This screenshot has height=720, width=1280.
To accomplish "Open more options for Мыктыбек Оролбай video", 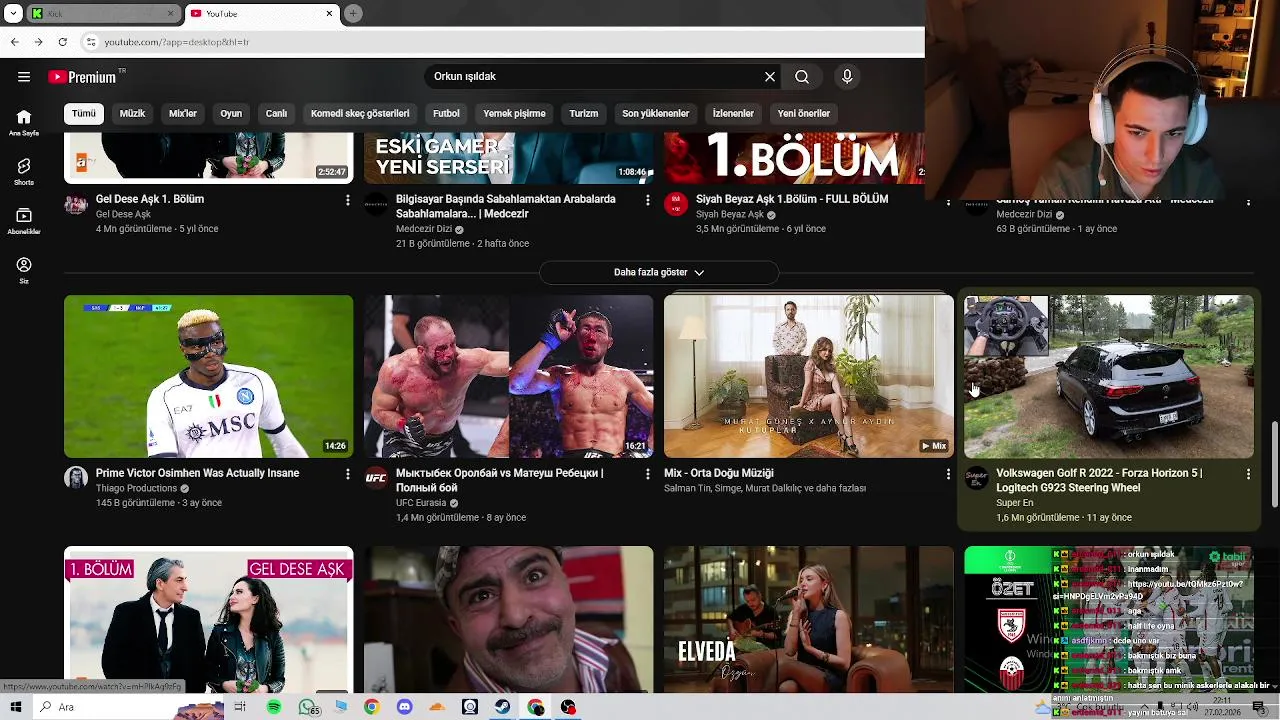I will tap(647, 474).
